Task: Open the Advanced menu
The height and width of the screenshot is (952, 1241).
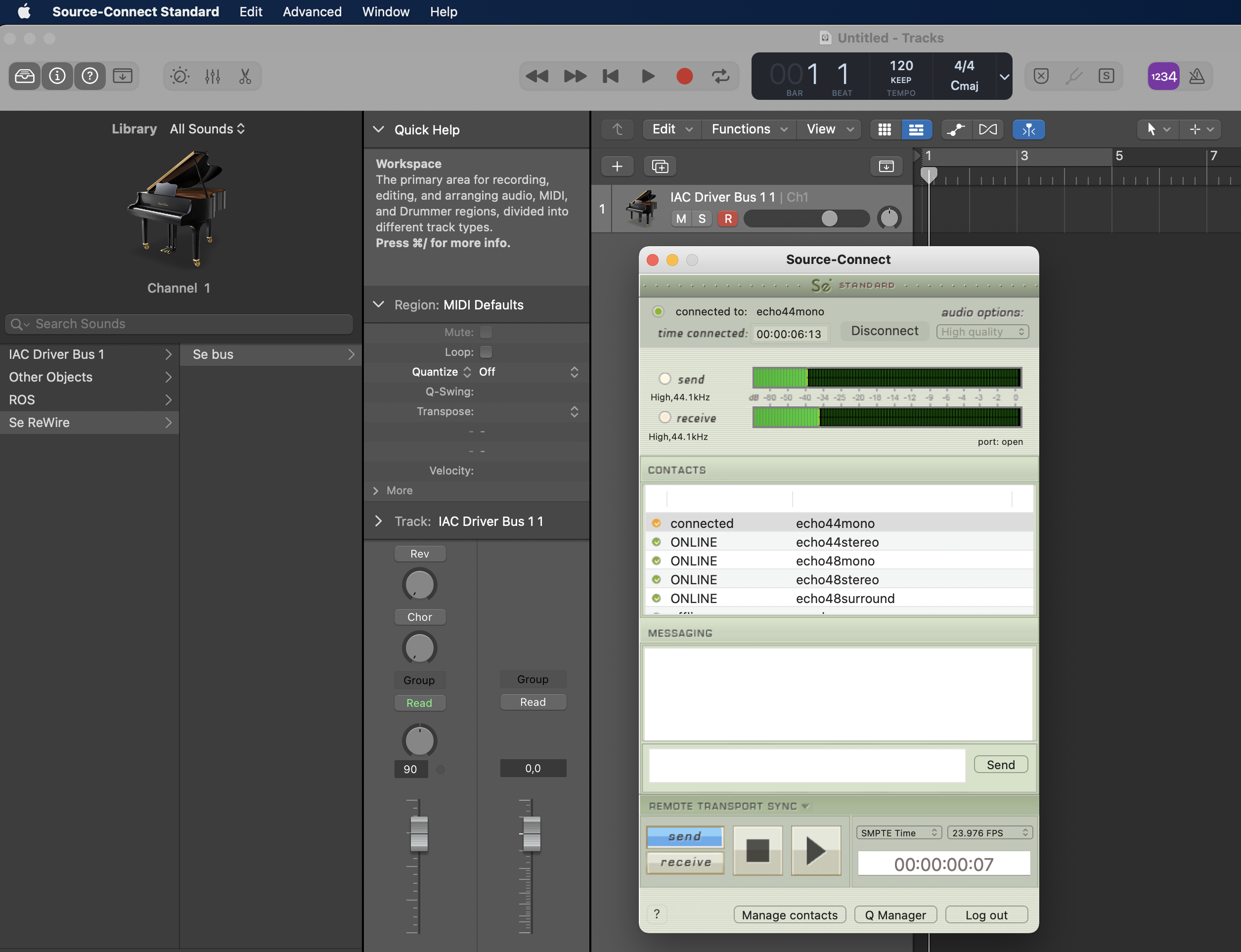Action: [311, 12]
